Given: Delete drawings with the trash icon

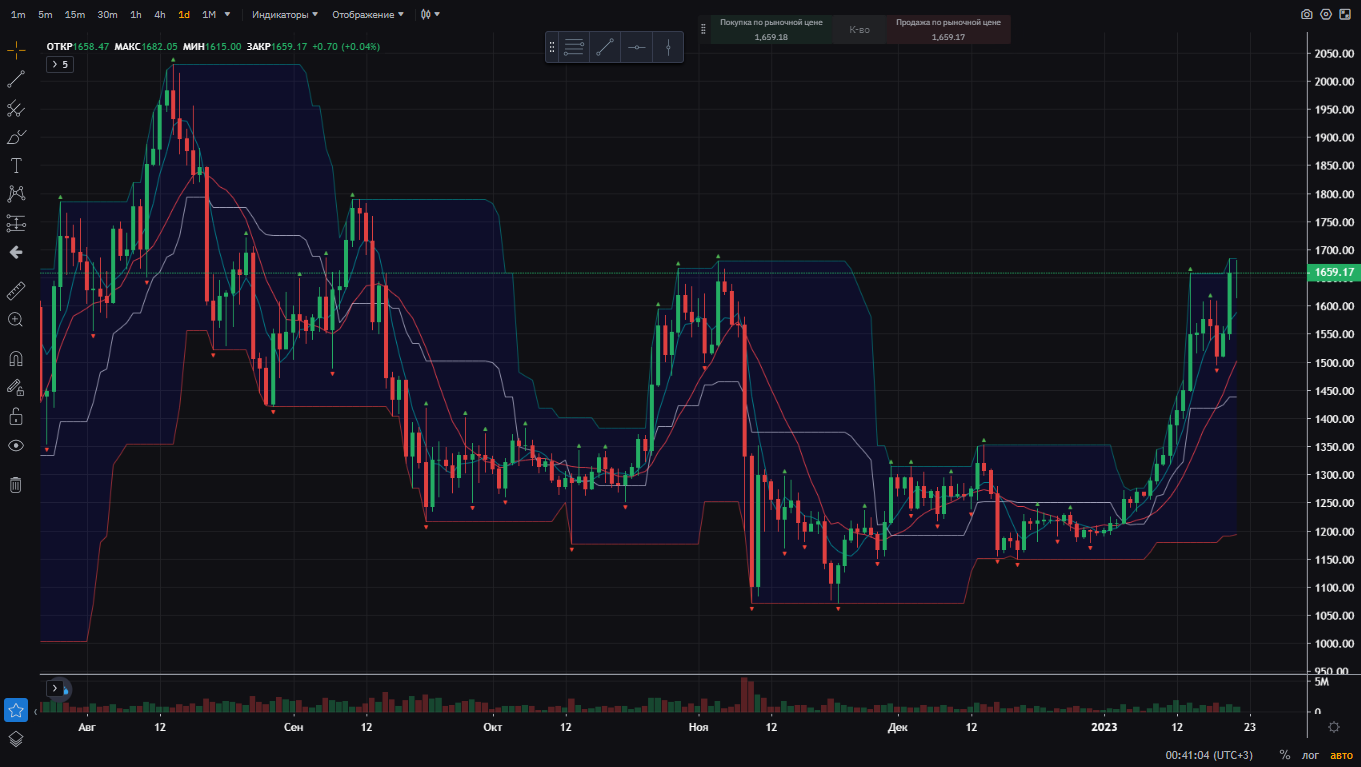Looking at the screenshot, I should click(x=16, y=485).
